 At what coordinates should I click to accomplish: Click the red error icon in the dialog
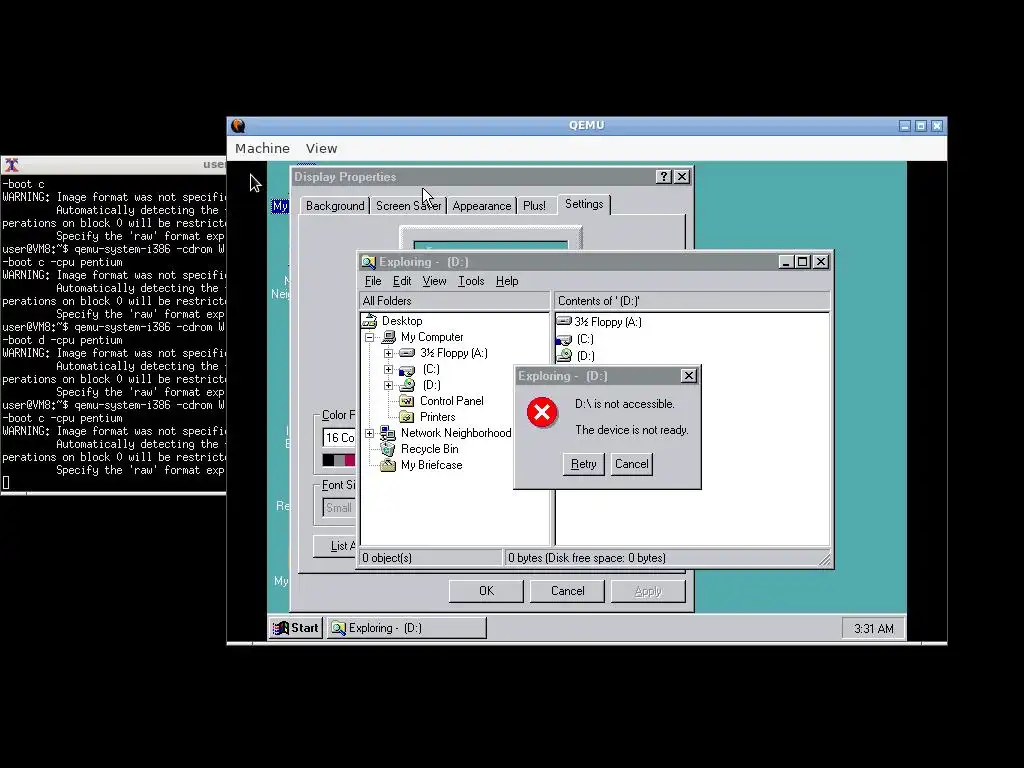pos(542,412)
